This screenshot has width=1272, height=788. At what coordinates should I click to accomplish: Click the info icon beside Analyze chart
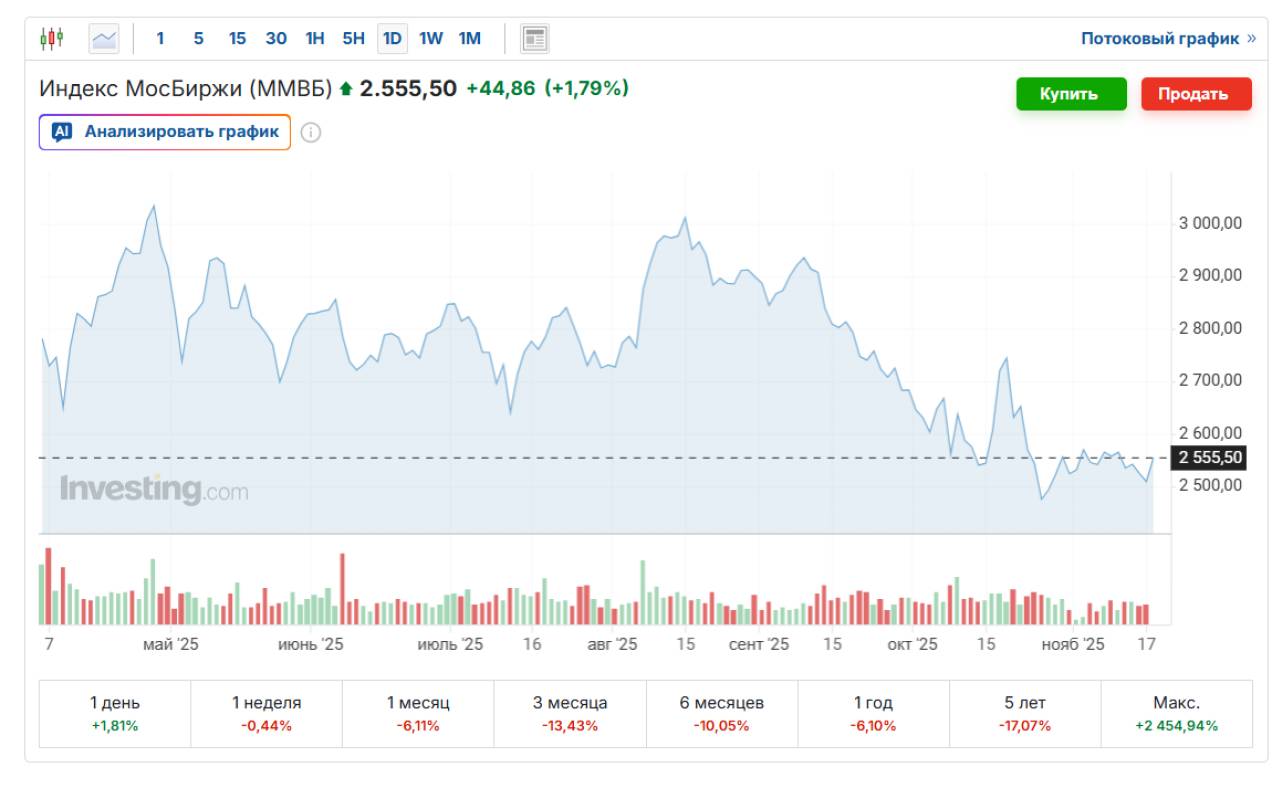(311, 133)
